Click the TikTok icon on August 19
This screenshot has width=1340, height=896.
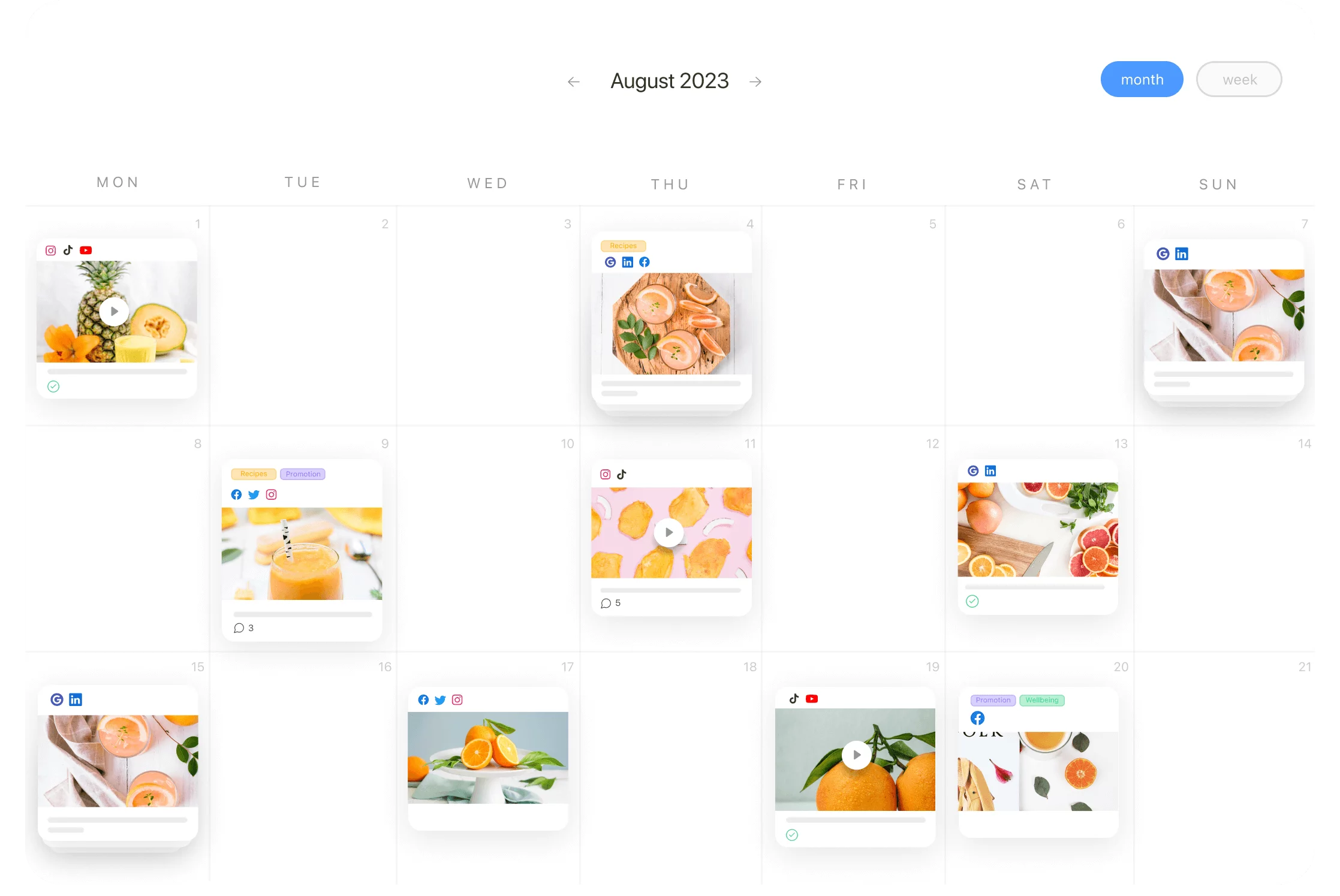794,698
